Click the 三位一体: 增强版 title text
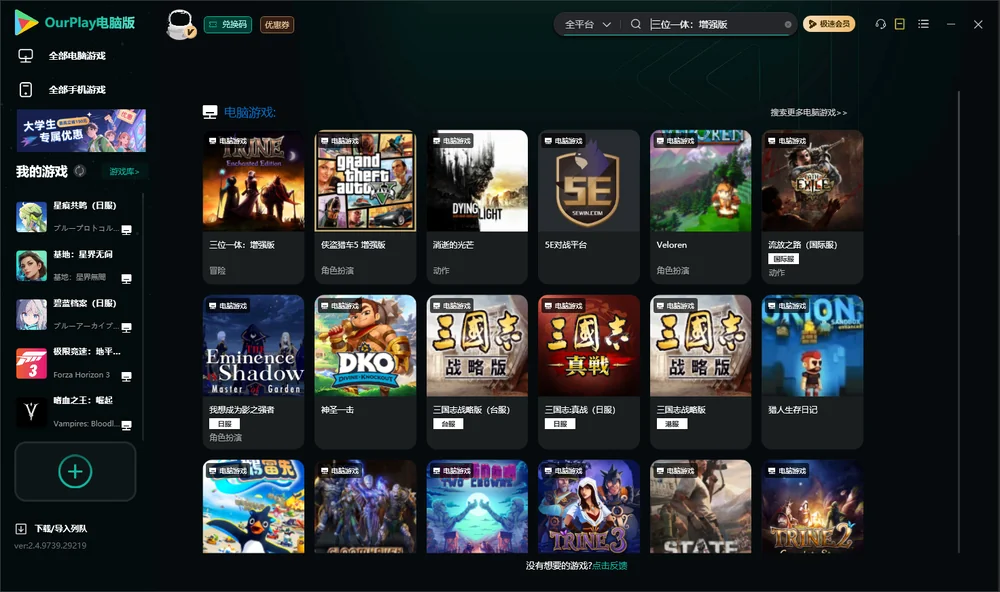Viewport: 1000px width, 592px height. tap(242, 245)
